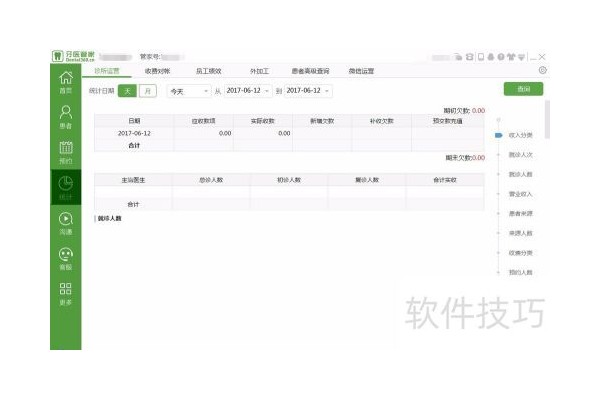Switch to the 员工绩效 tab
This screenshot has width=600, height=400.
point(209,71)
